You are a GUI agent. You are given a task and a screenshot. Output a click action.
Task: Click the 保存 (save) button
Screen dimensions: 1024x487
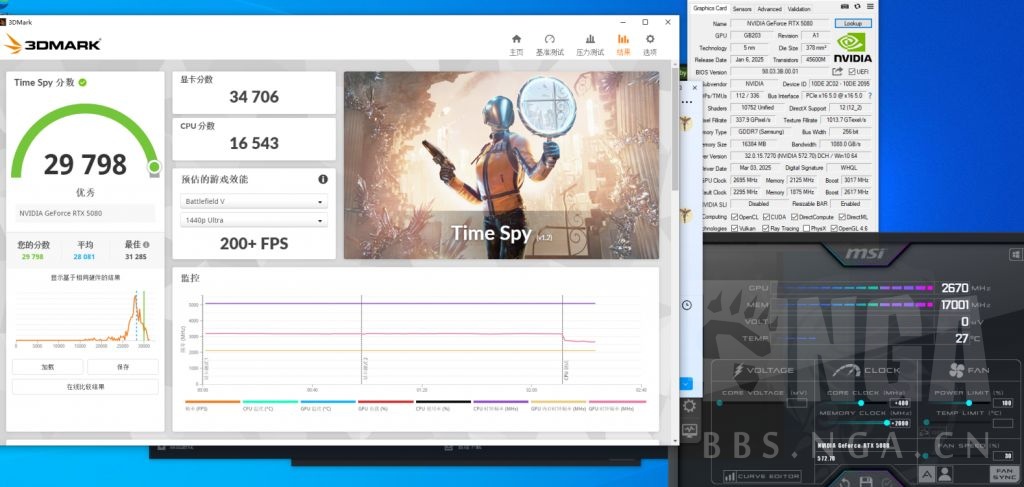click(x=123, y=367)
